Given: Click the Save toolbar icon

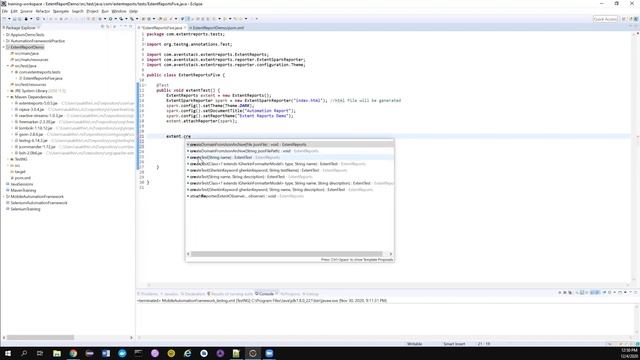Looking at the screenshot, I should (x=14, y=19).
